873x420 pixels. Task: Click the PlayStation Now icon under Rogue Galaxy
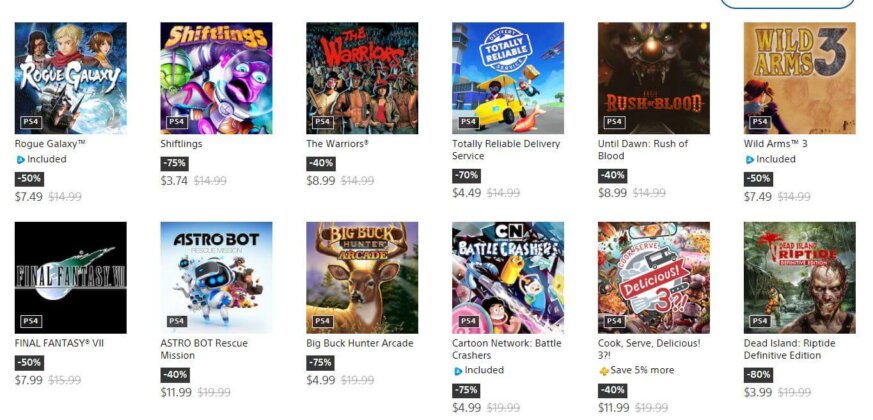click(21, 160)
